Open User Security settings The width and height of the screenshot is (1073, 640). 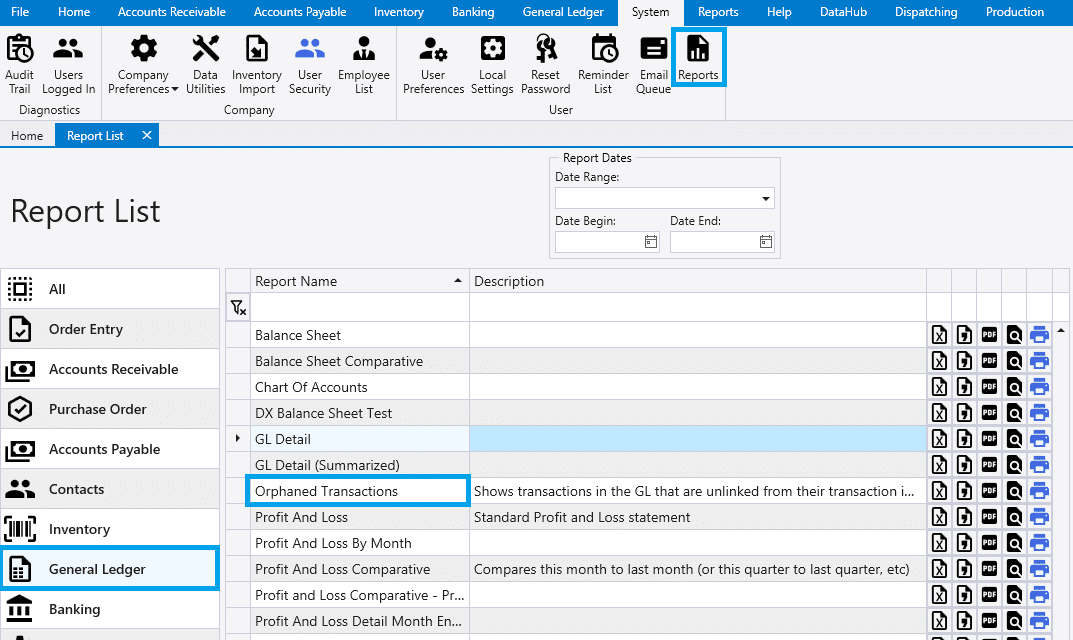(x=309, y=65)
